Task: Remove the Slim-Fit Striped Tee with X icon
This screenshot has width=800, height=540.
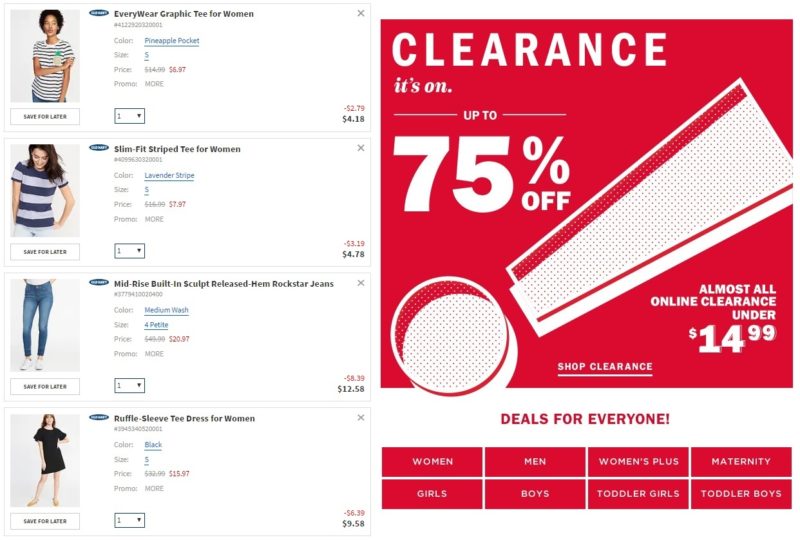Action: click(361, 148)
